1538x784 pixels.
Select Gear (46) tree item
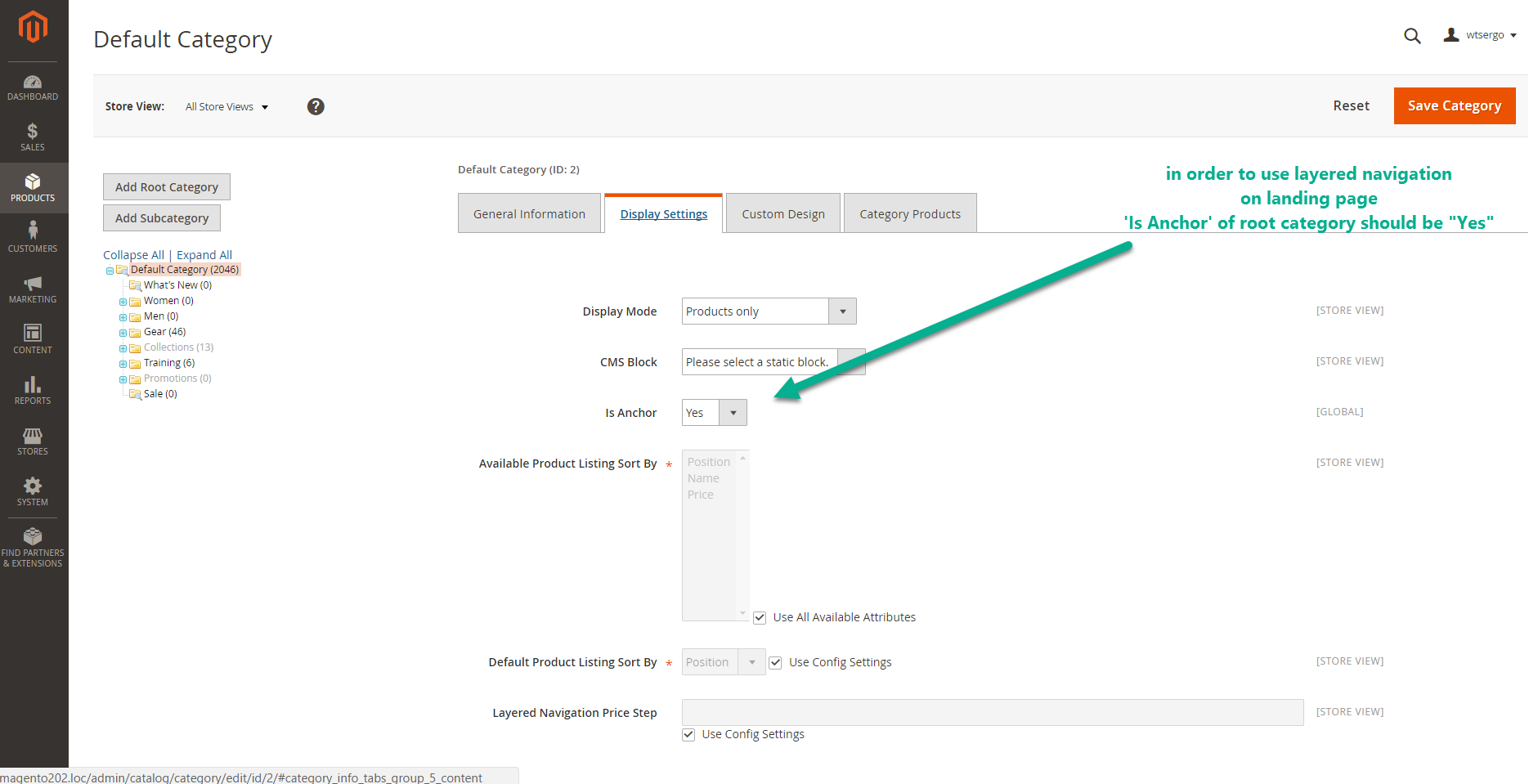[x=164, y=332]
